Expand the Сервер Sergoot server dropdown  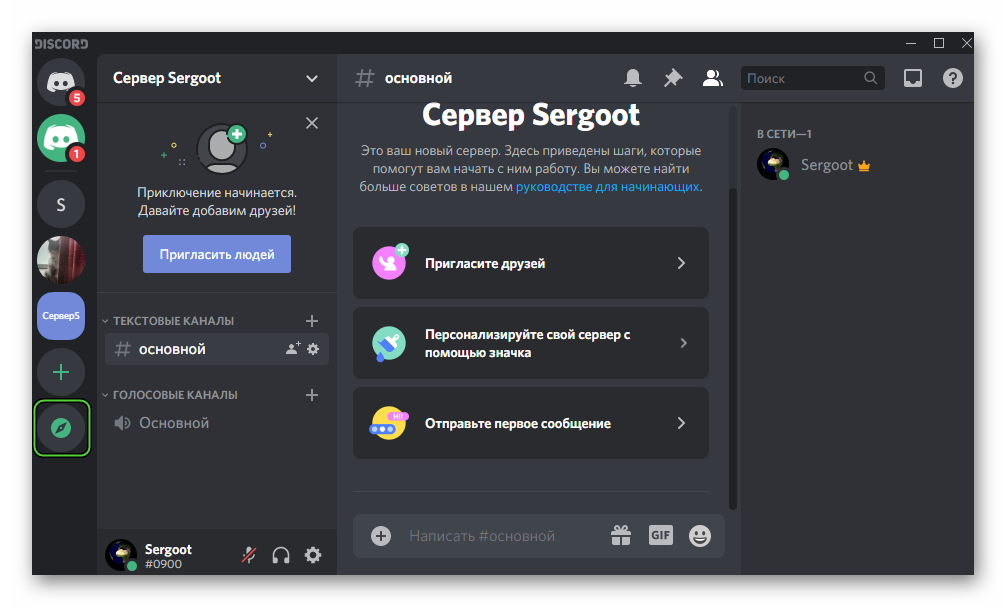(x=312, y=78)
